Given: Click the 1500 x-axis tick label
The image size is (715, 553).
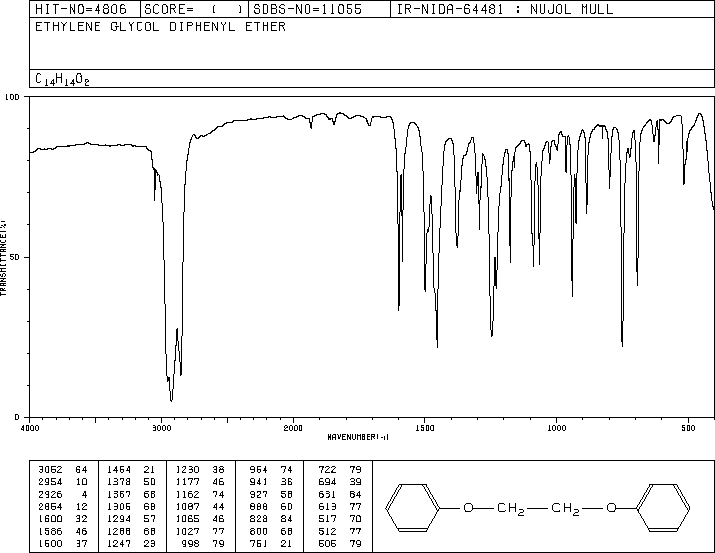Looking at the screenshot, I should pos(425,428).
